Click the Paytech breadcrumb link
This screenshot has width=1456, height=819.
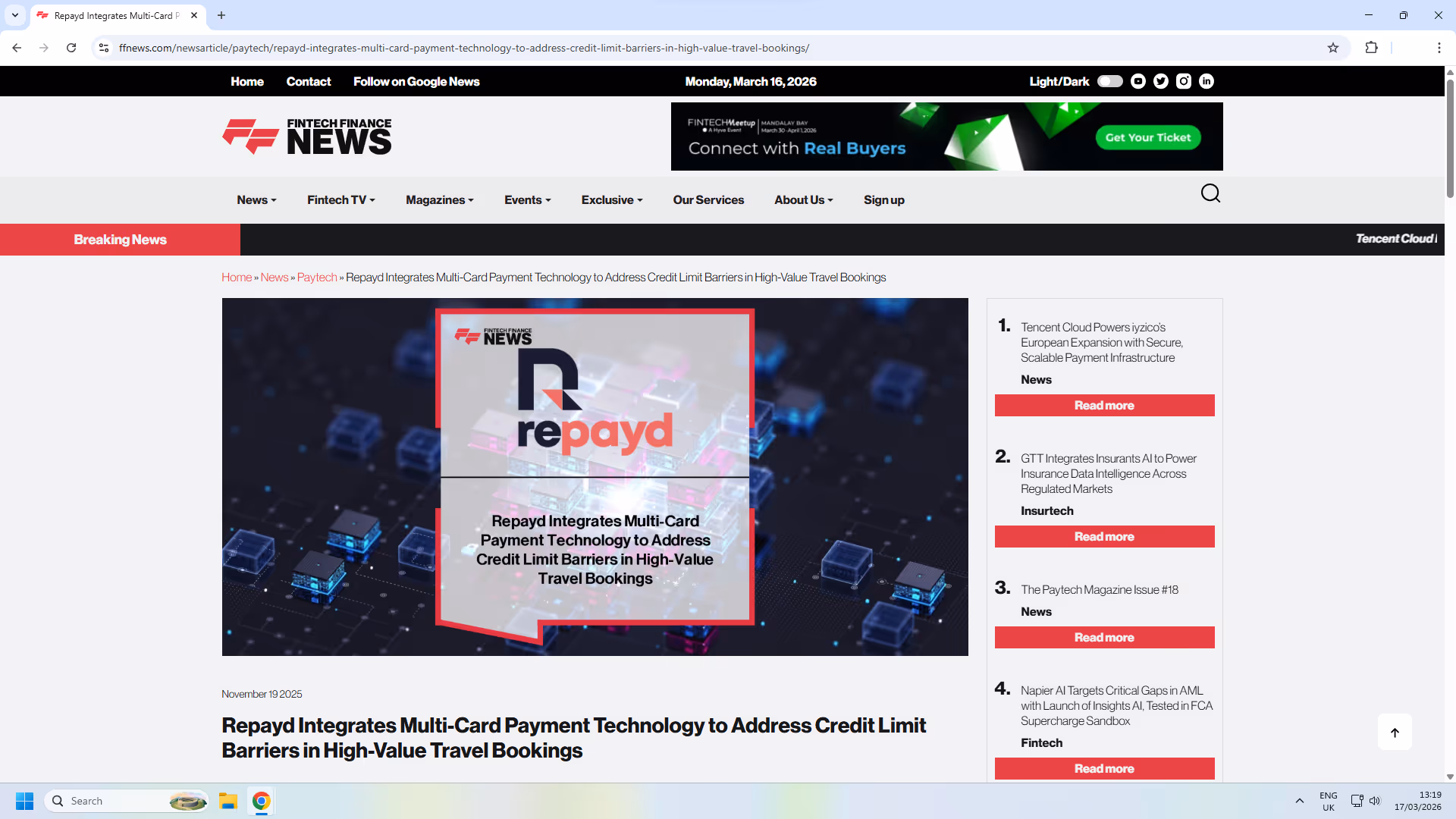(317, 278)
